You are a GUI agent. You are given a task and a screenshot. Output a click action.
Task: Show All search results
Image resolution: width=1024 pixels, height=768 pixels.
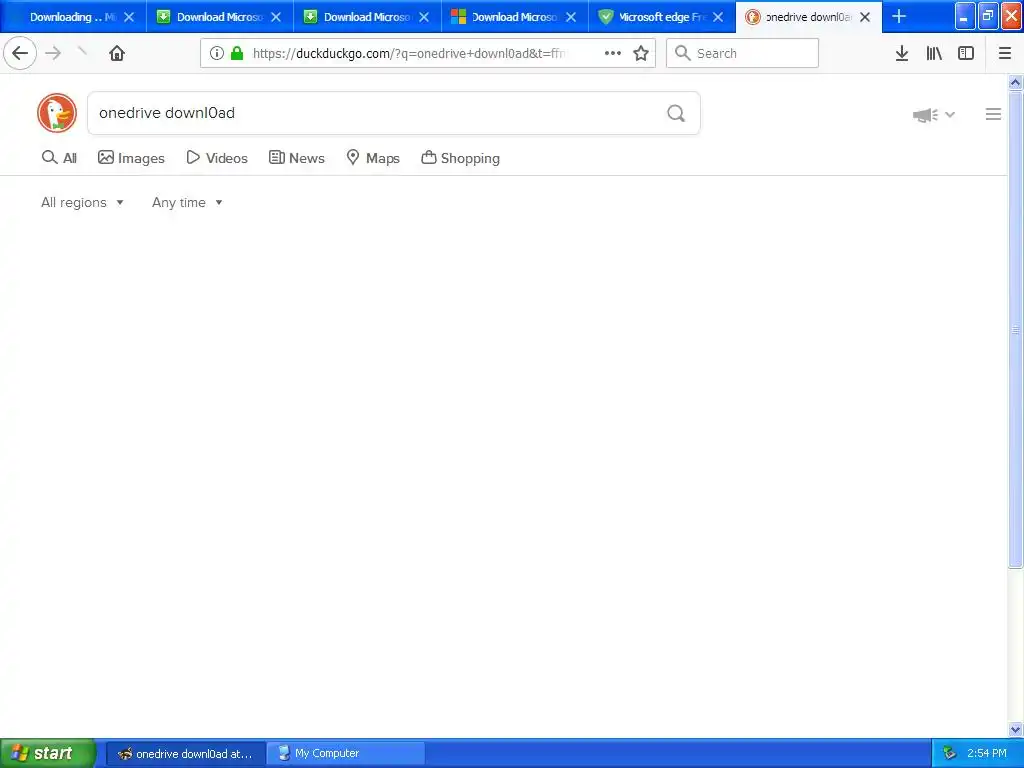tap(59, 158)
